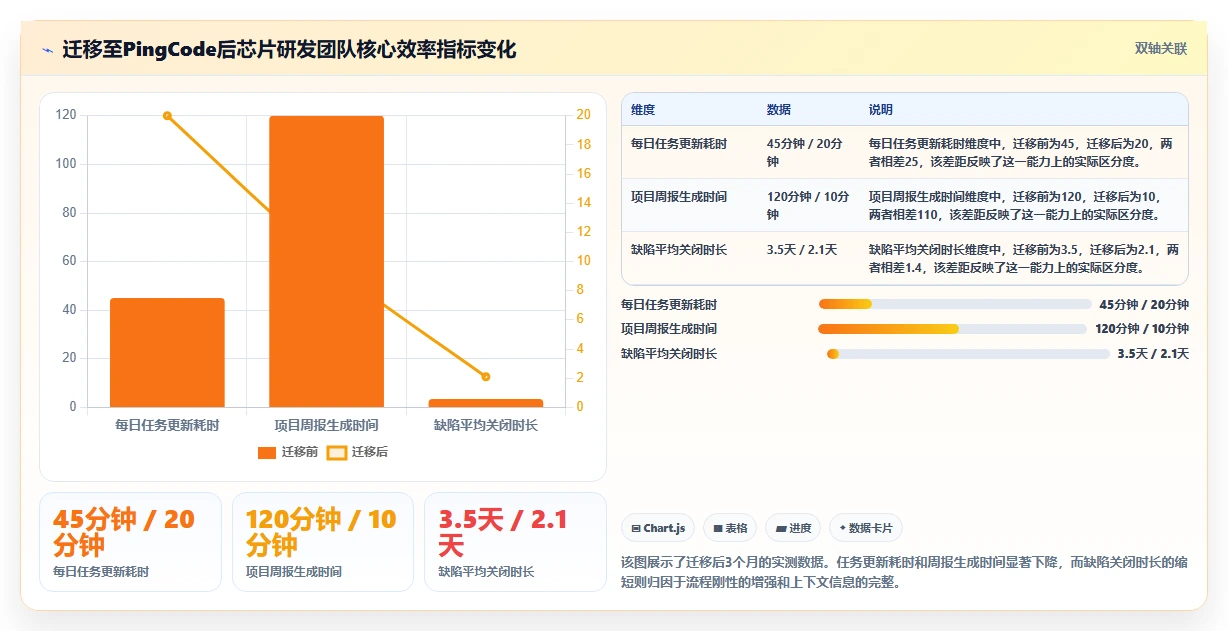Click the tall 项目周报生成时间 bar in chart
The width and height of the screenshot is (1228, 631).
pyautogui.click(x=326, y=261)
